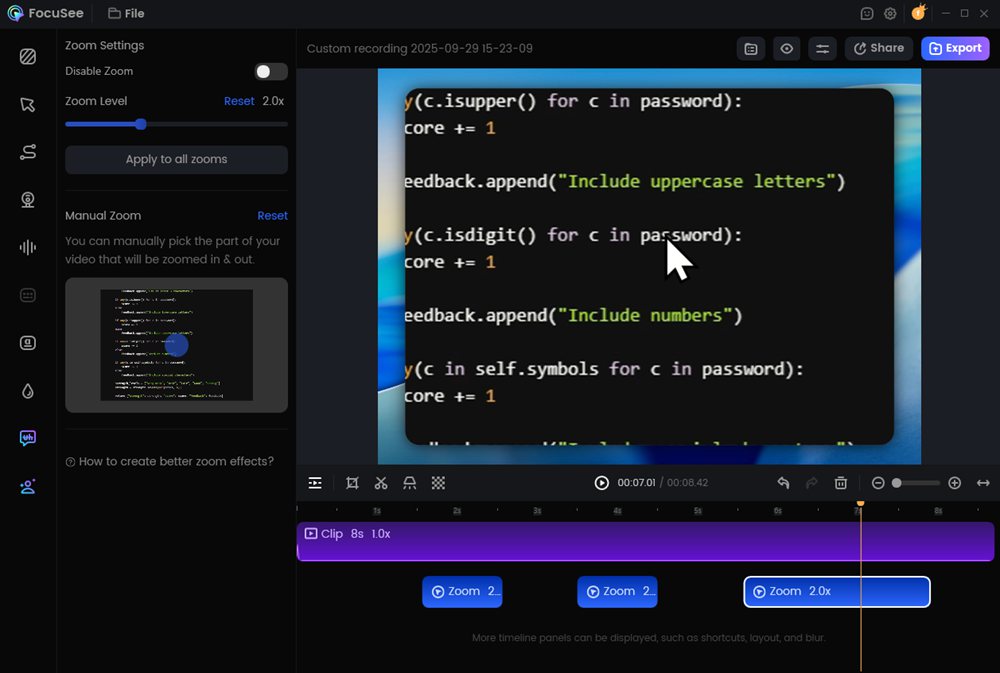Delete selection with the trash icon
Image resolution: width=1000 pixels, height=673 pixels.
pos(841,483)
